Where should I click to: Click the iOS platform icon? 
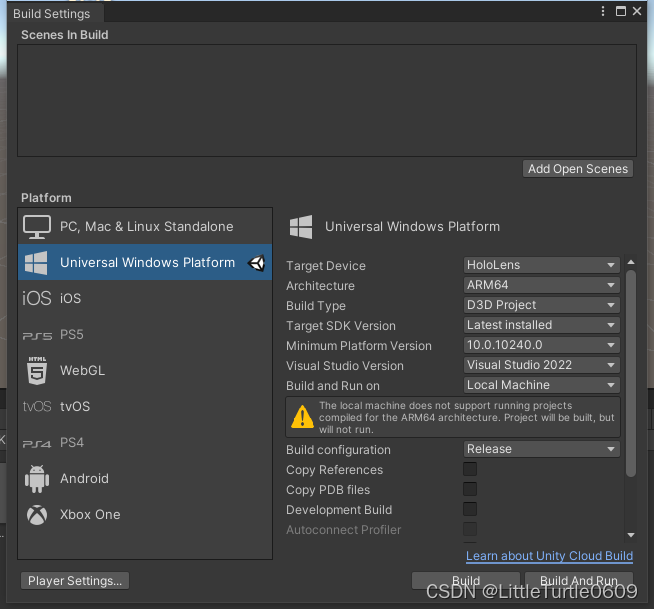(37, 299)
